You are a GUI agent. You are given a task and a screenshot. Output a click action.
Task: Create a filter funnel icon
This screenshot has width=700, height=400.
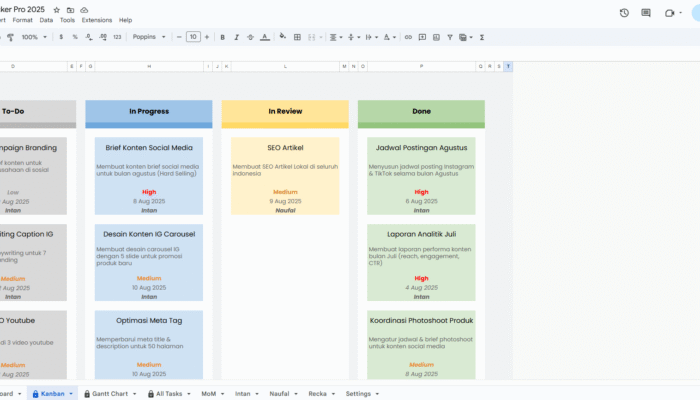(450, 37)
